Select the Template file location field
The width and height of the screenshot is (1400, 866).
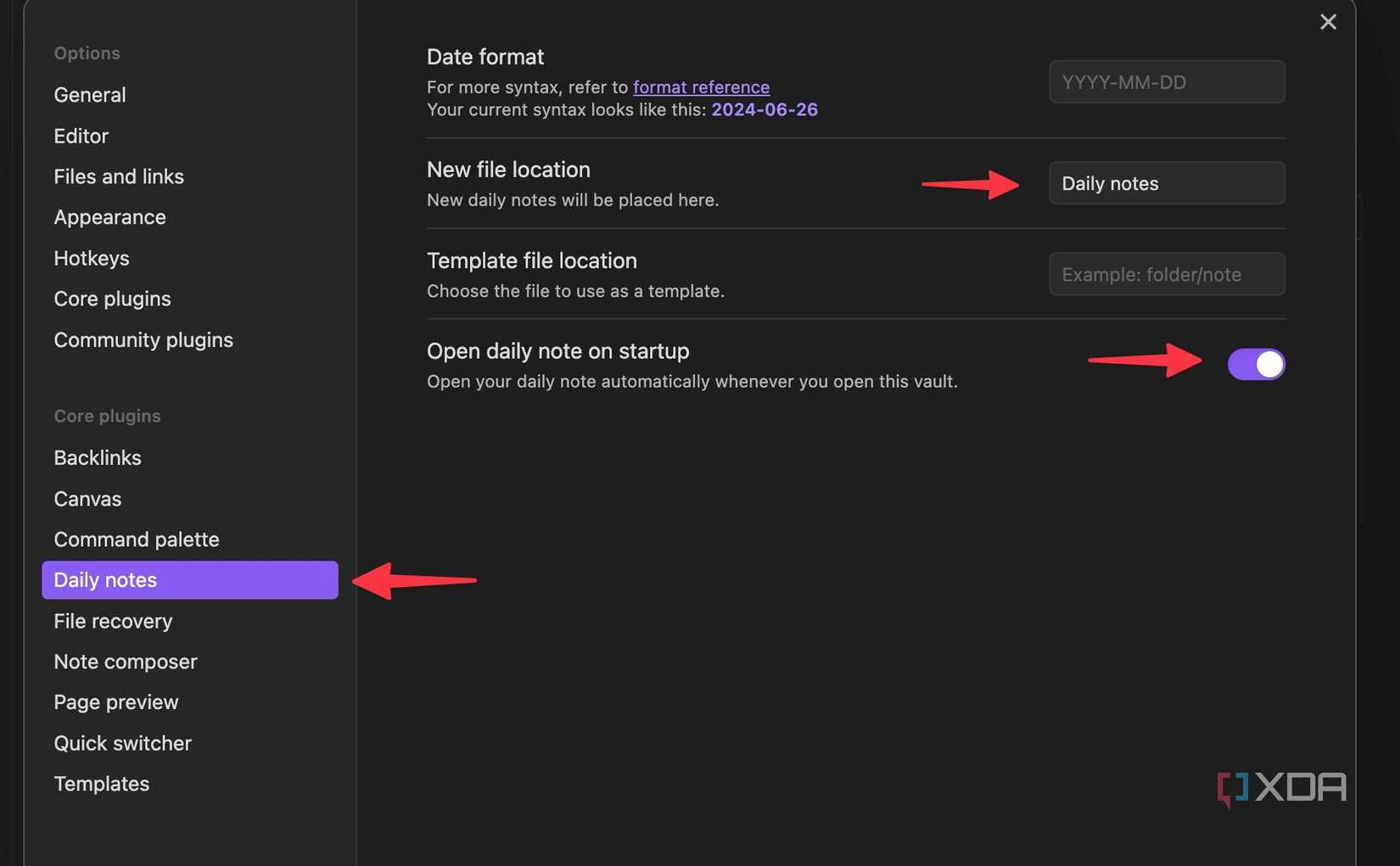1166,274
